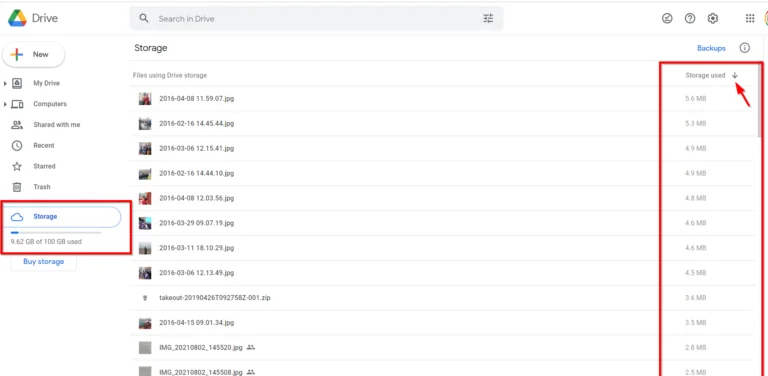Click the My Drive folder icon
The height and width of the screenshot is (376, 768).
17,83
